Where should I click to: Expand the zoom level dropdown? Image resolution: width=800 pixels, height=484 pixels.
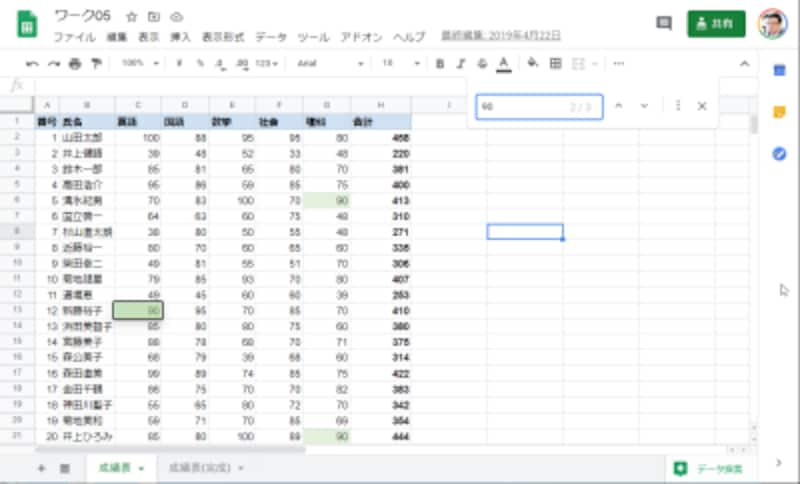(140, 63)
